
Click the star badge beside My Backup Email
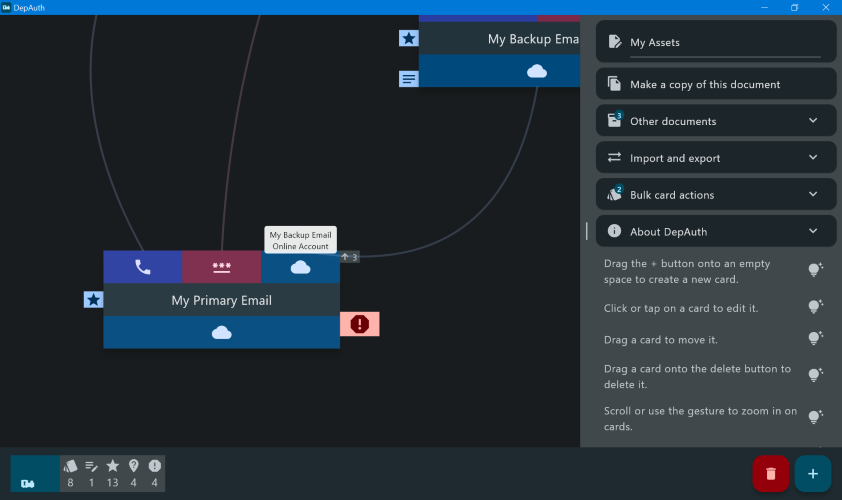[x=408, y=38]
